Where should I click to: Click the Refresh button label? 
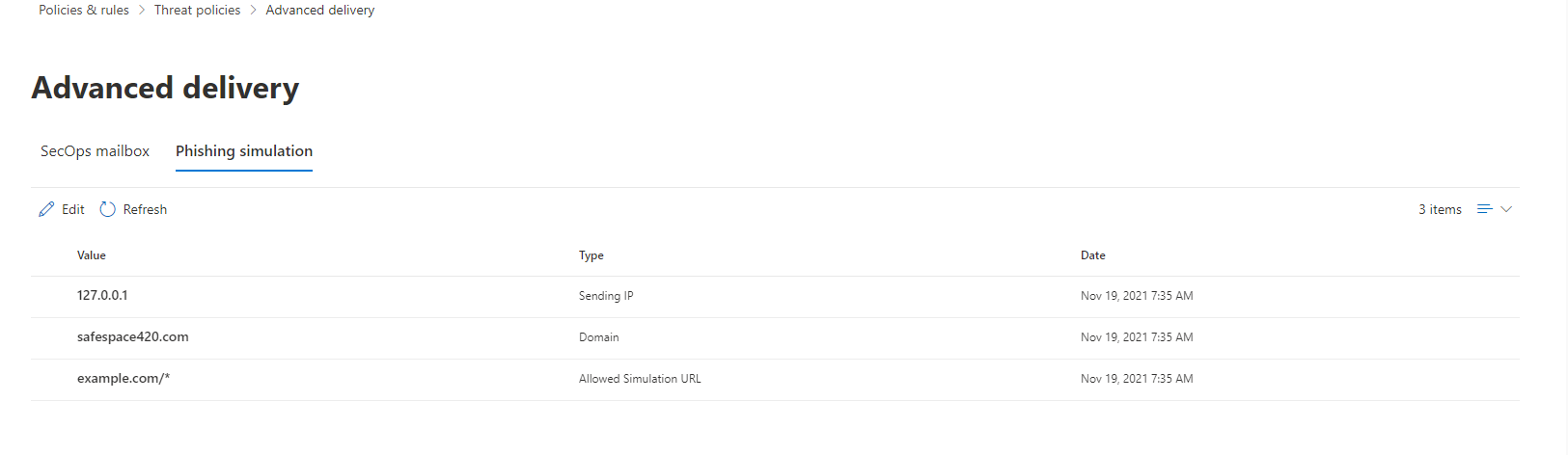click(145, 209)
